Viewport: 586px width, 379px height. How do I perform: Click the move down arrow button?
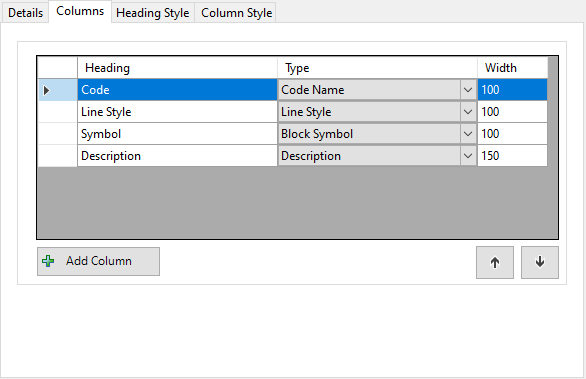coord(540,262)
